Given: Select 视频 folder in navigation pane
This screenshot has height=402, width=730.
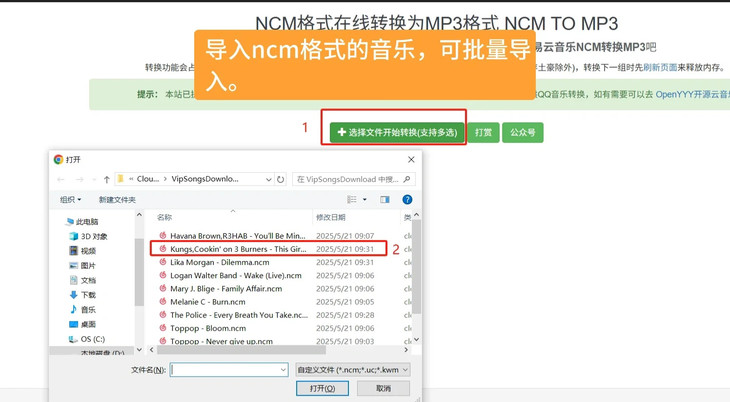Looking at the screenshot, I should (x=83, y=251).
